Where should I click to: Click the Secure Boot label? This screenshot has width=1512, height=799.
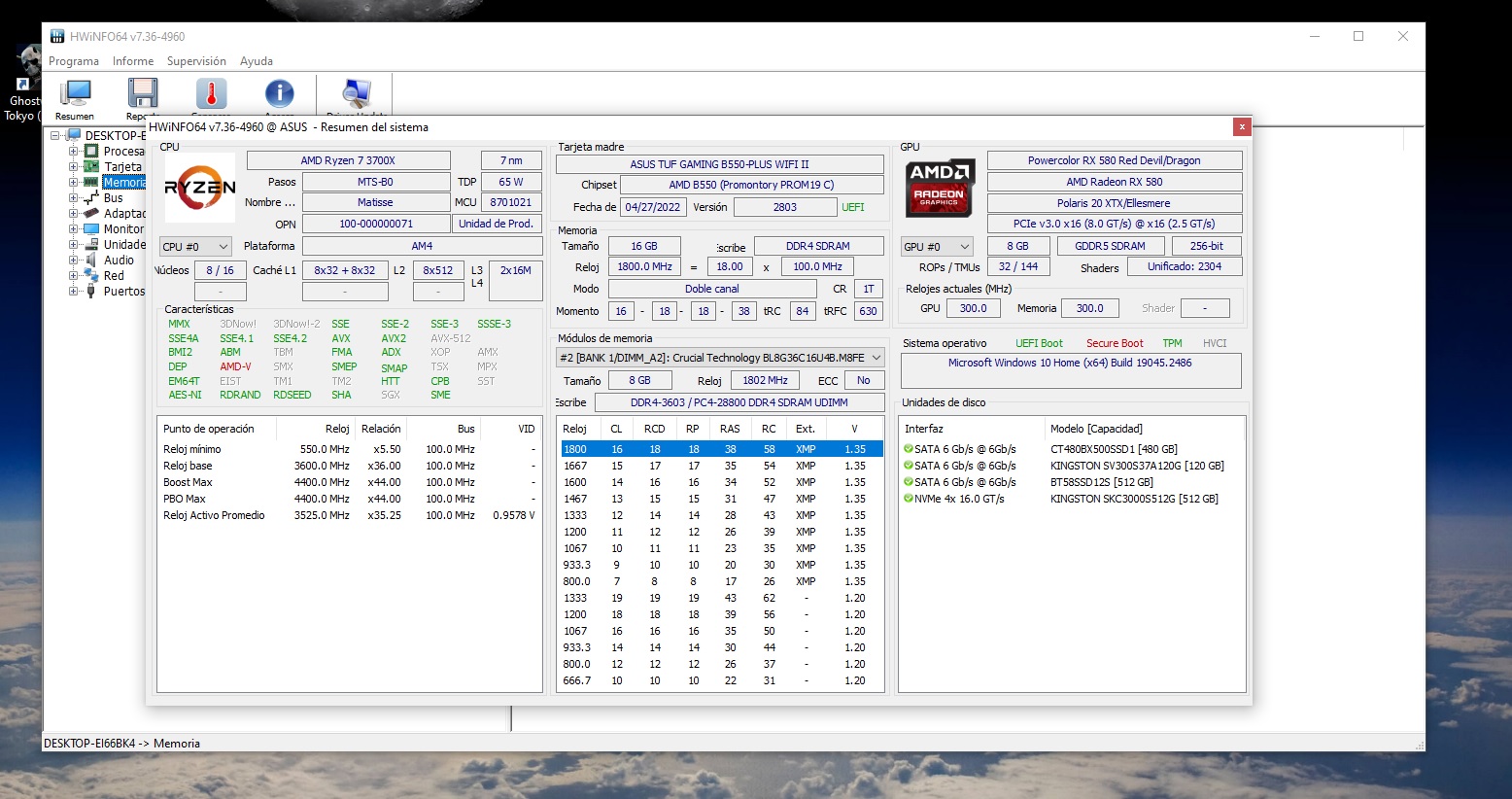click(1115, 343)
